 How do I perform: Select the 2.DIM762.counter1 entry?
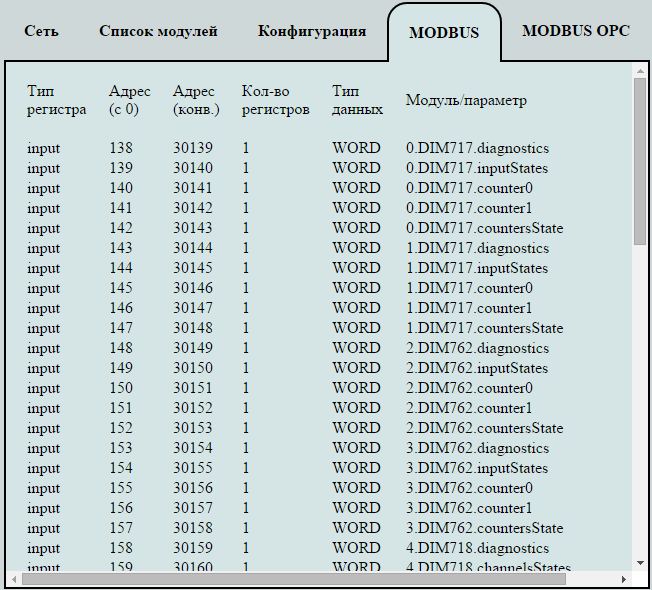tap(469, 408)
